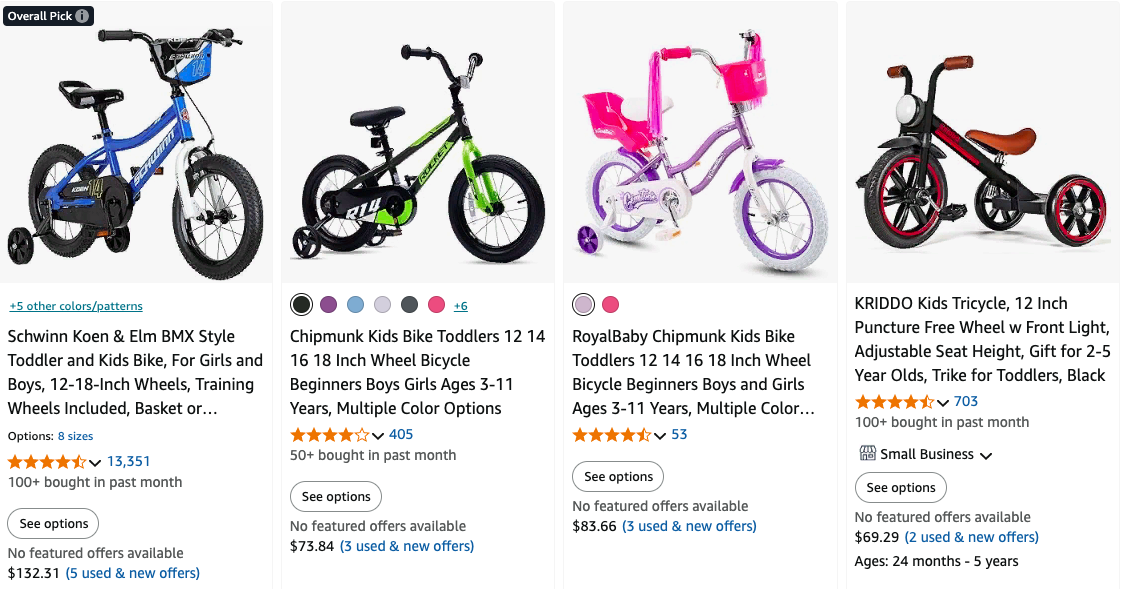This screenshot has width=1132, height=589.
Task: View 5 used & new offers for Schwinn
Action: tap(133, 573)
